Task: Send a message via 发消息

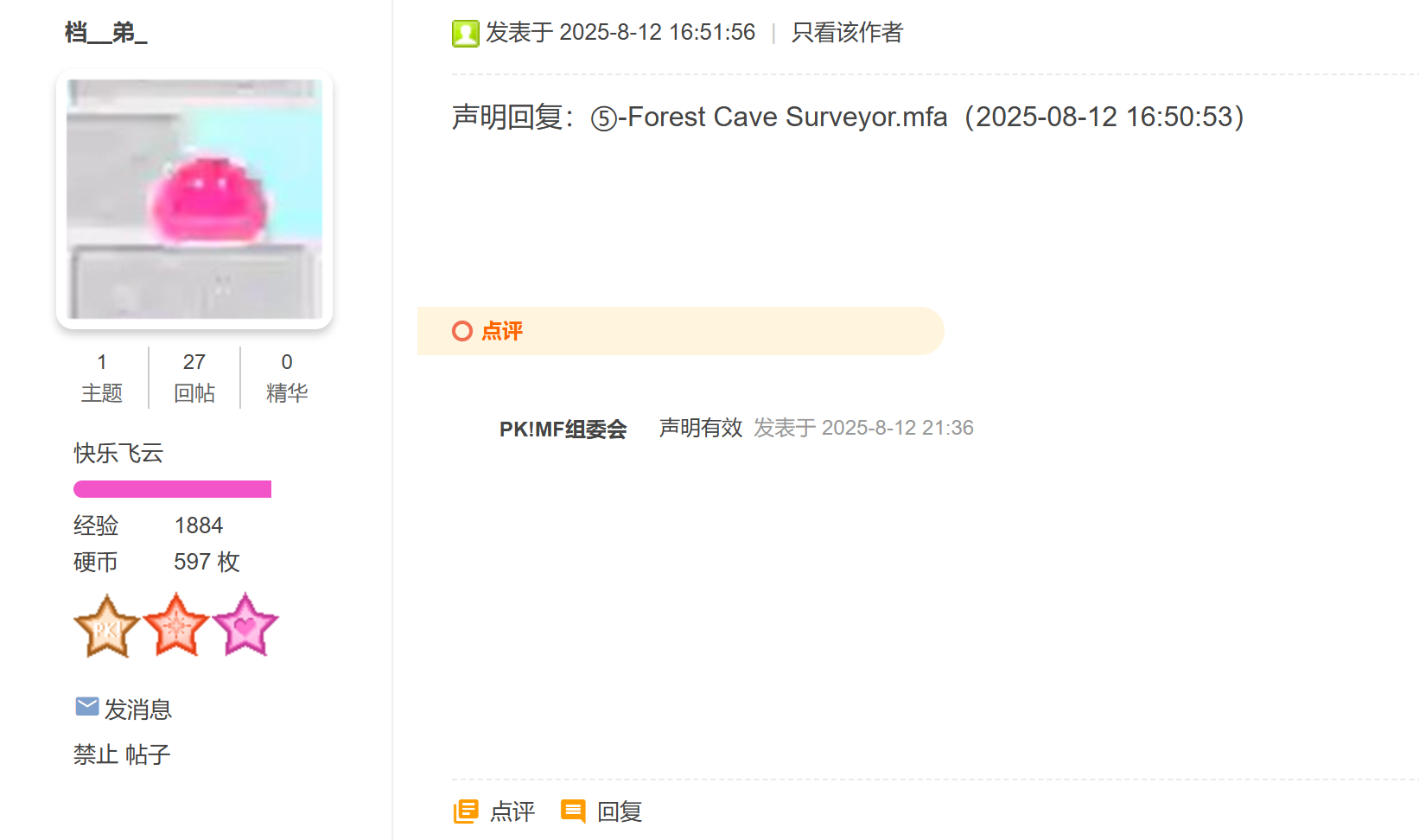Action: click(x=138, y=710)
